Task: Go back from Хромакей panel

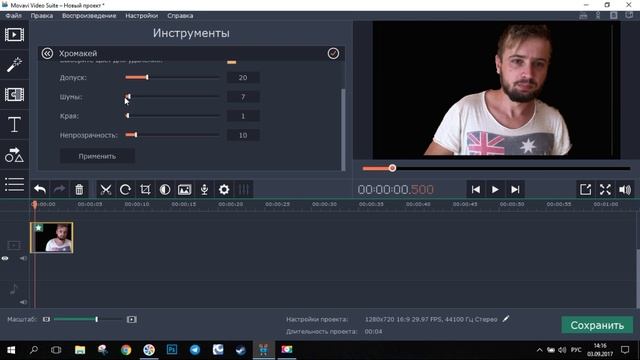Action: [x=47, y=53]
